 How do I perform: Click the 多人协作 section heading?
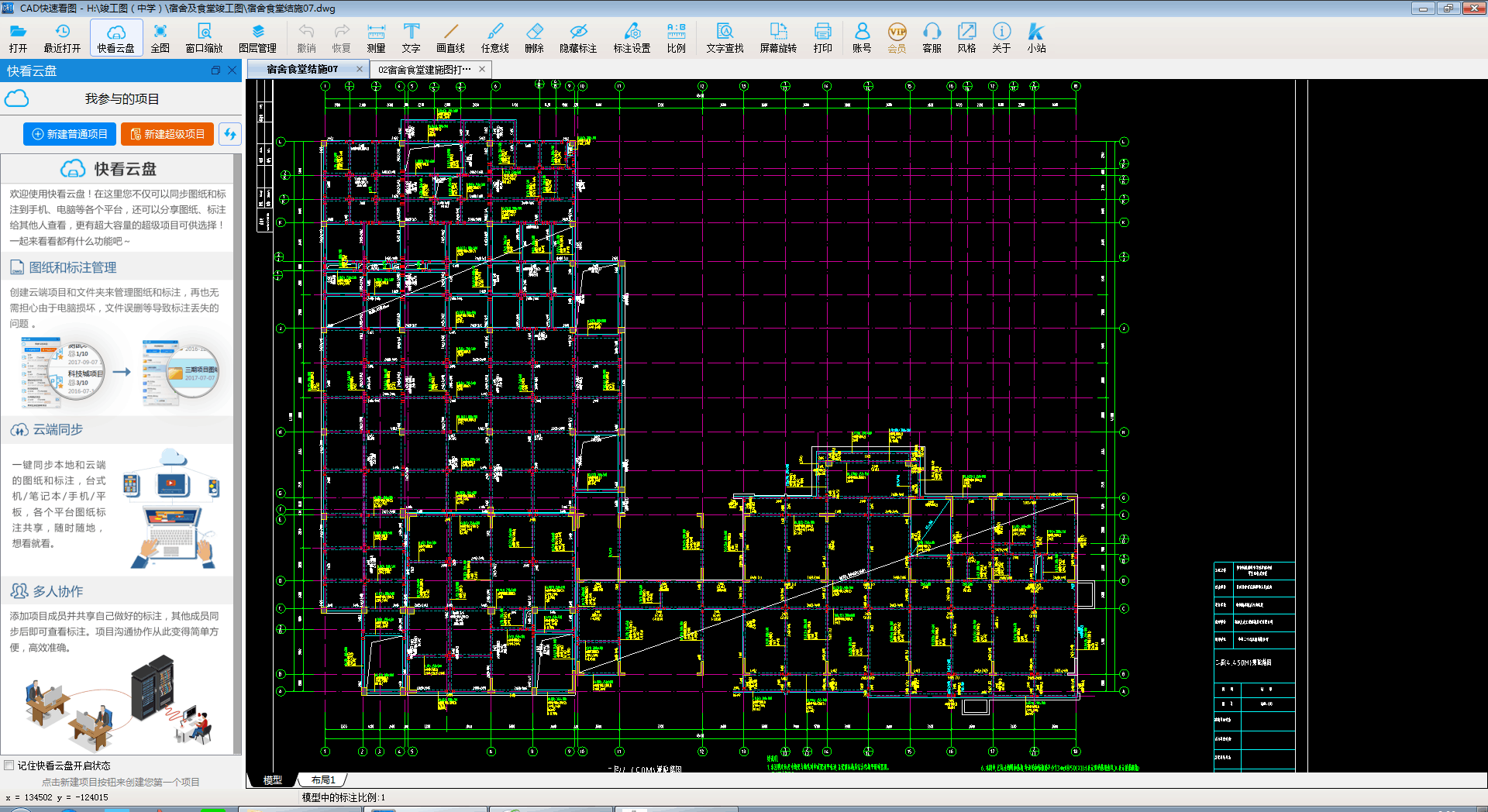click(57, 591)
